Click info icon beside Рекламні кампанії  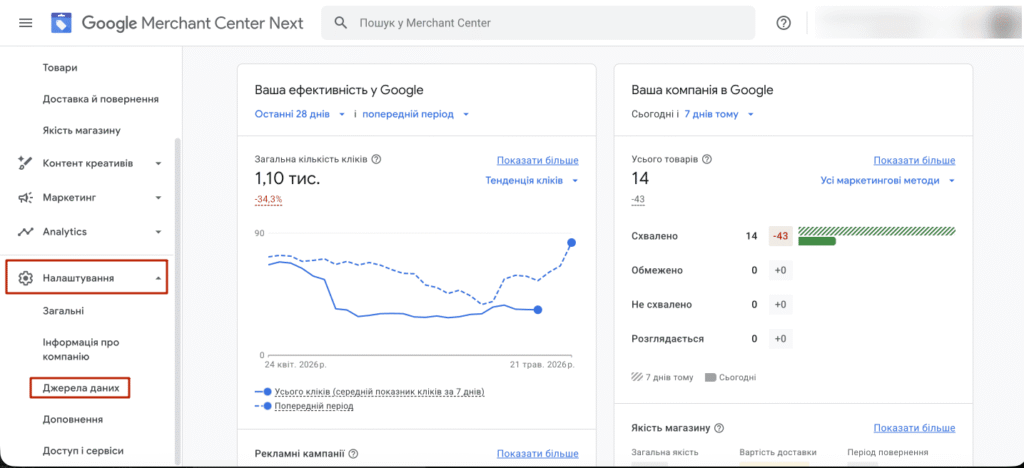pyautogui.click(x=353, y=453)
